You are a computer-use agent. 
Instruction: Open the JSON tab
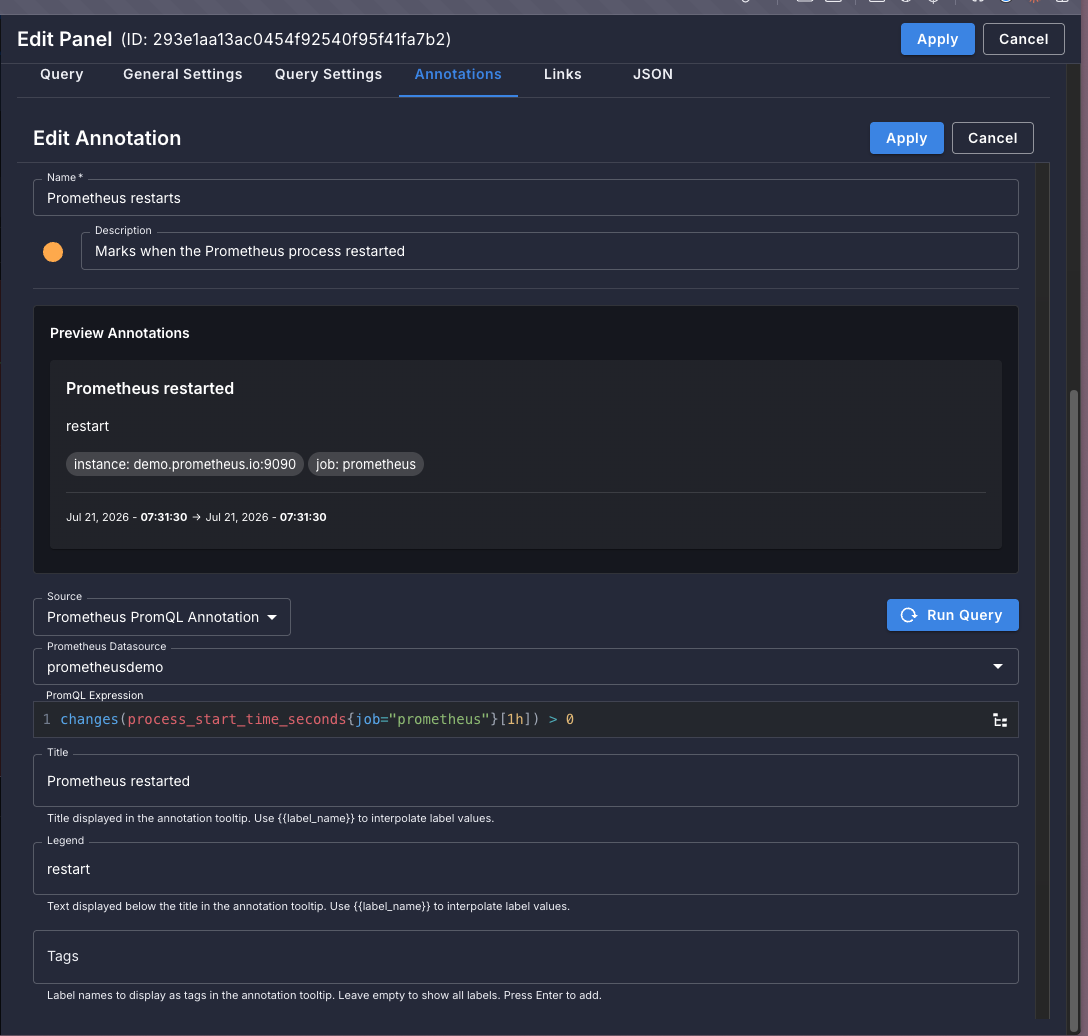point(652,74)
